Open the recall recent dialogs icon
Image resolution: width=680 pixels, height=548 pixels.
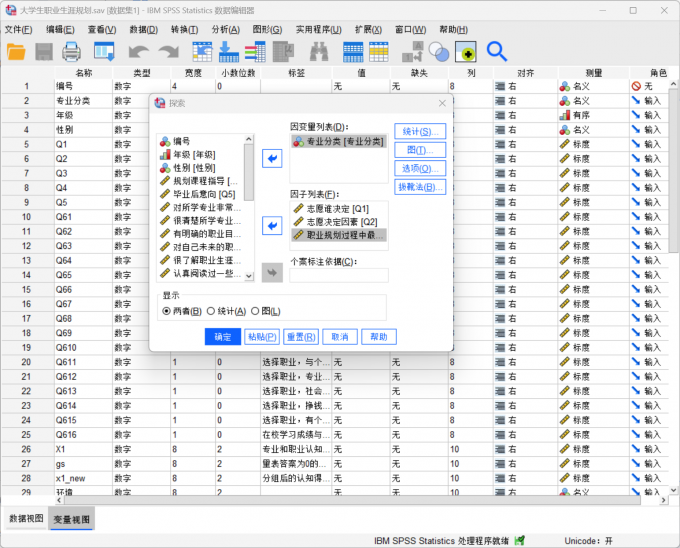pos(104,52)
